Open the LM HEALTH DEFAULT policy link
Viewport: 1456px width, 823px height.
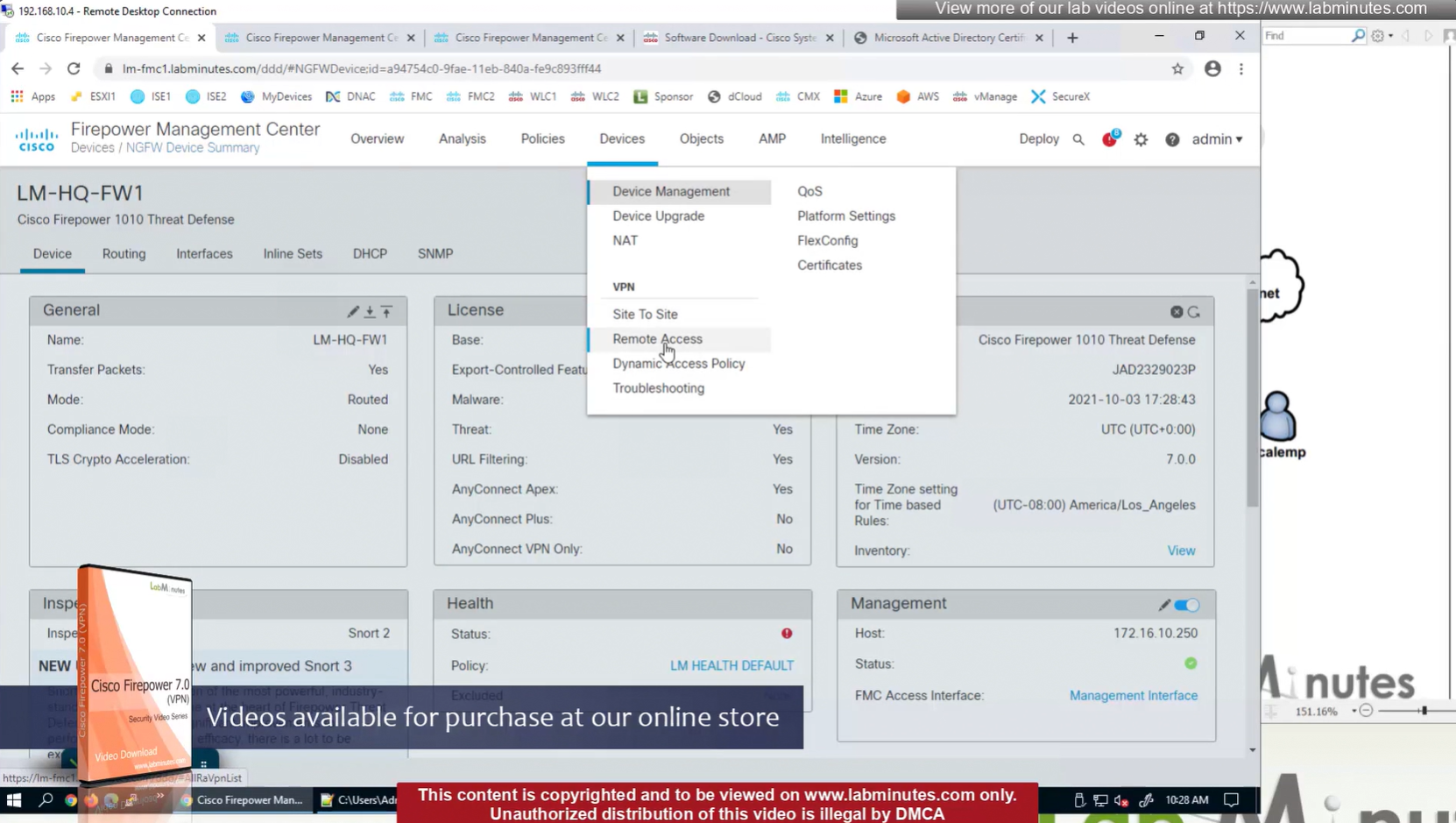click(732, 665)
